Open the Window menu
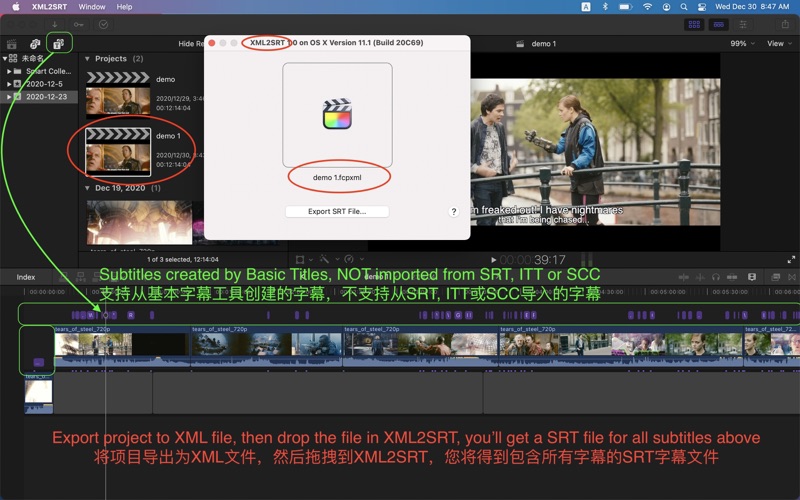 tap(92, 7)
